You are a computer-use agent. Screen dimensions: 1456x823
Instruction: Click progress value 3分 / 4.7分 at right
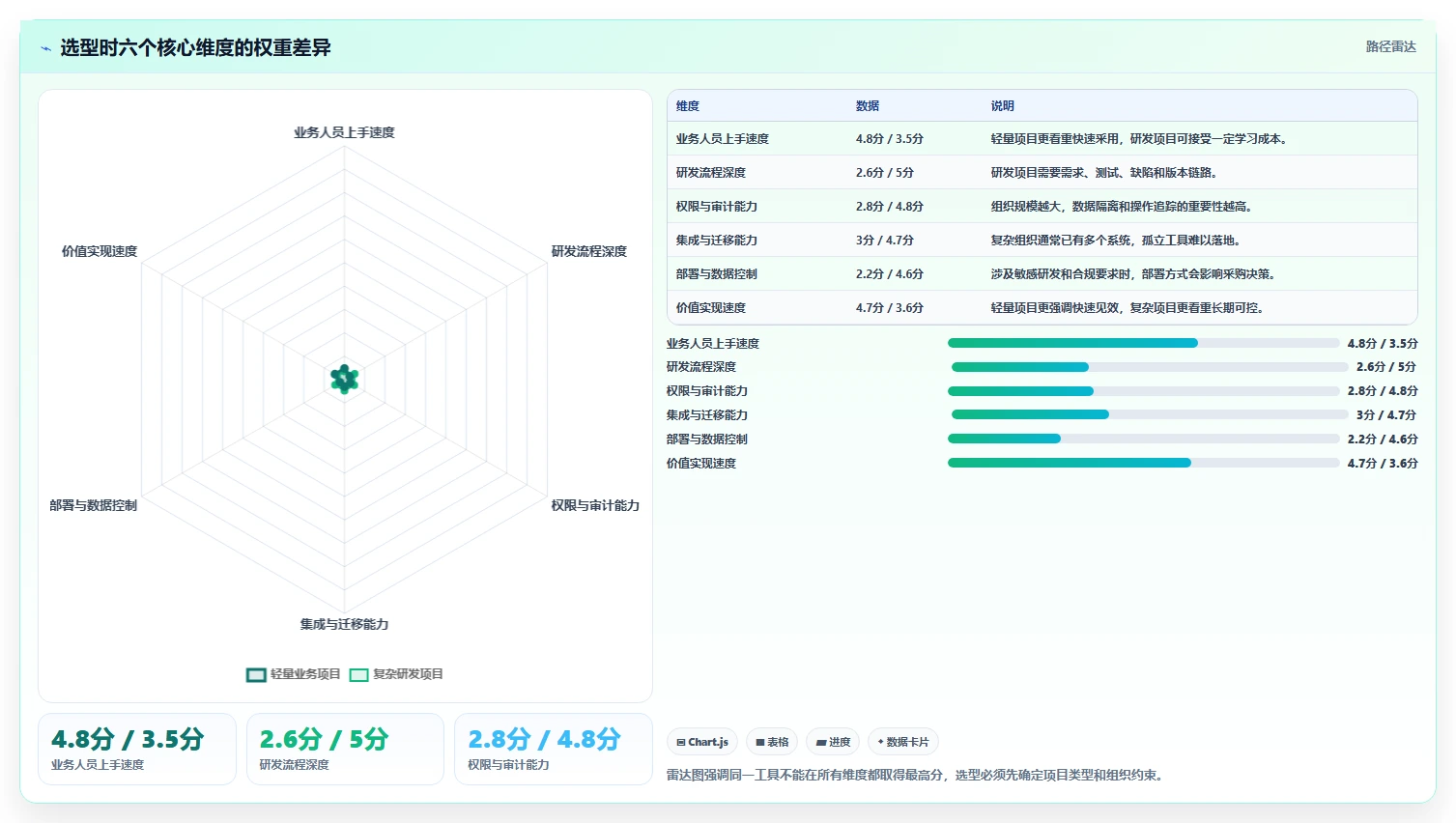[x=1386, y=414]
